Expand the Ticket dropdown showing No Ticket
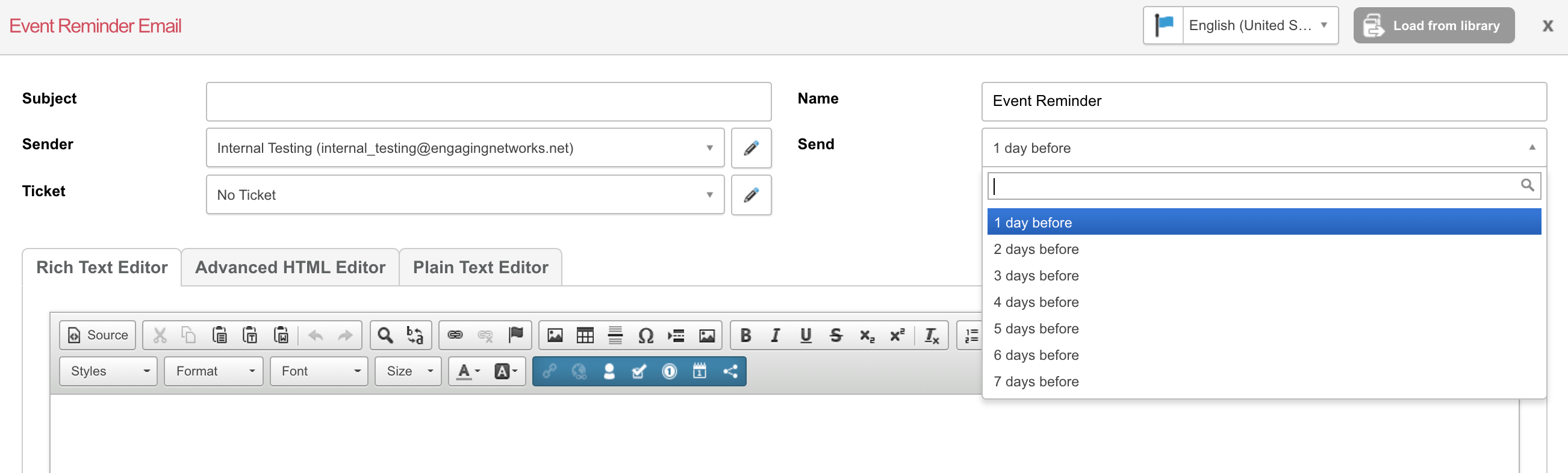The width and height of the screenshot is (1568, 473). [x=465, y=194]
